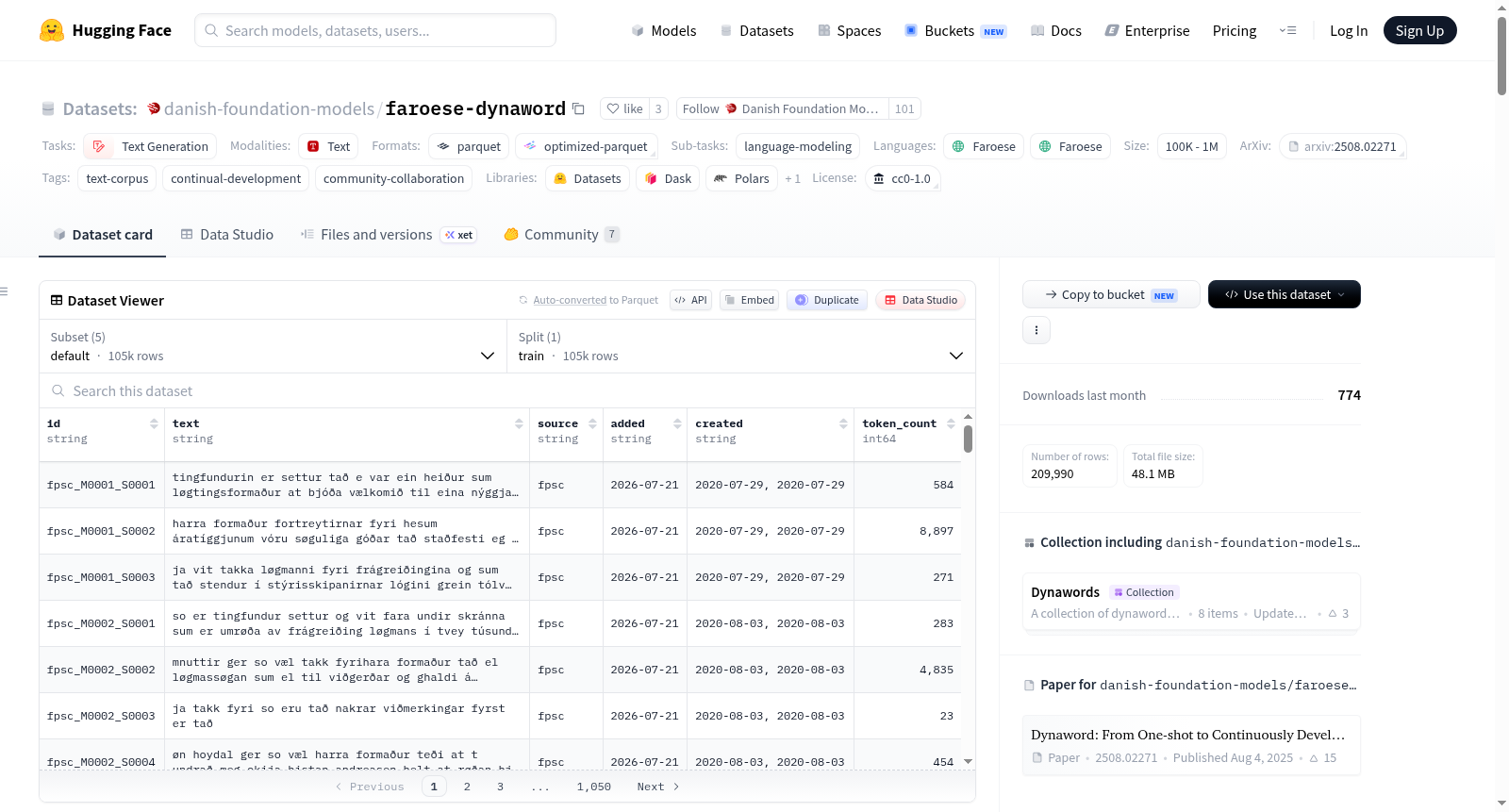Screen dimensions: 1509x812
Task: Click the Pricing link
Action: click(x=1235, y=31)
